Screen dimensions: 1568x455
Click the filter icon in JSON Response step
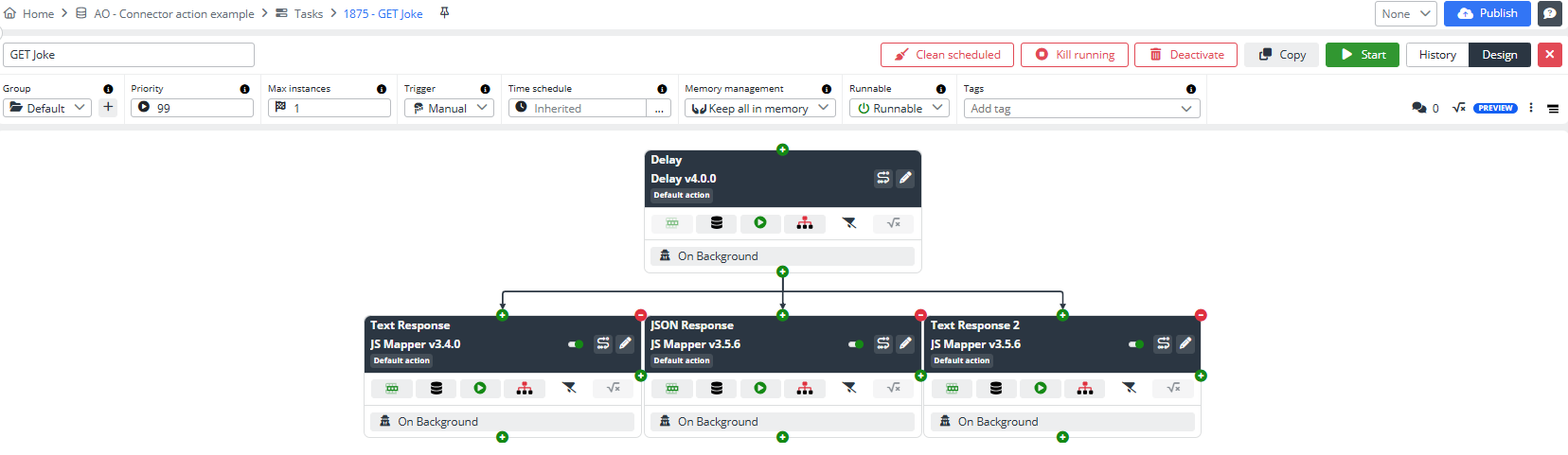[849, 388]
